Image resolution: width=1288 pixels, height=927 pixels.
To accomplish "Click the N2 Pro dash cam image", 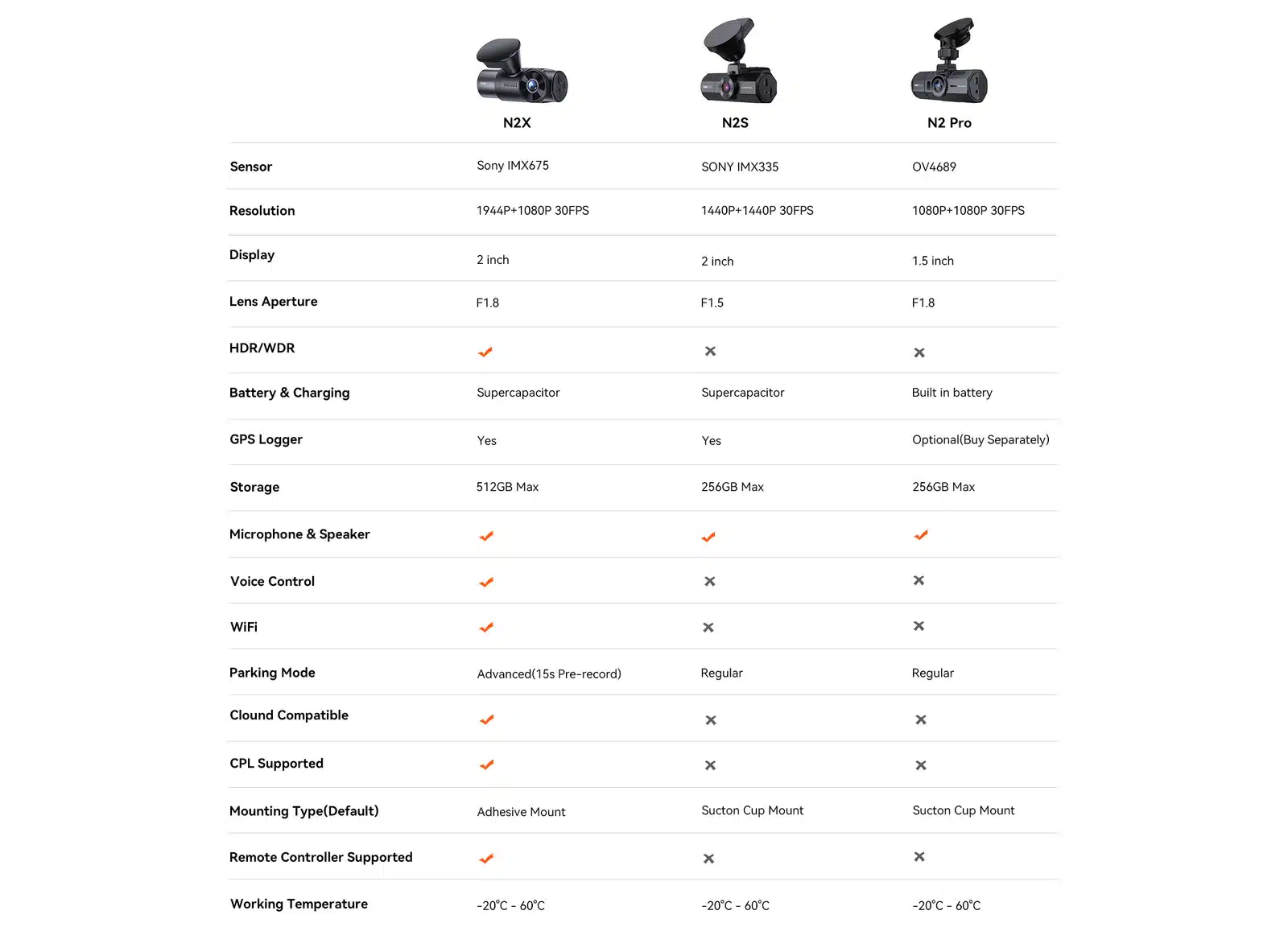I will pos(949,63).
